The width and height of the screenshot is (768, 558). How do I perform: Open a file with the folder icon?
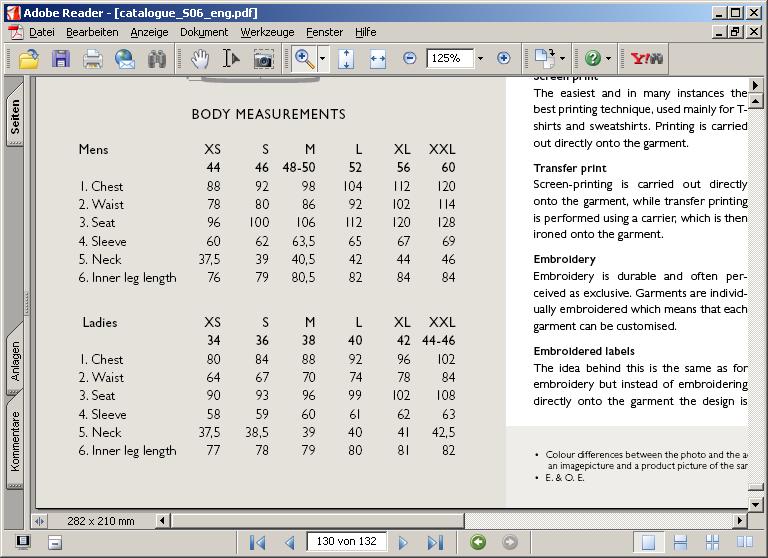(28, 59)
